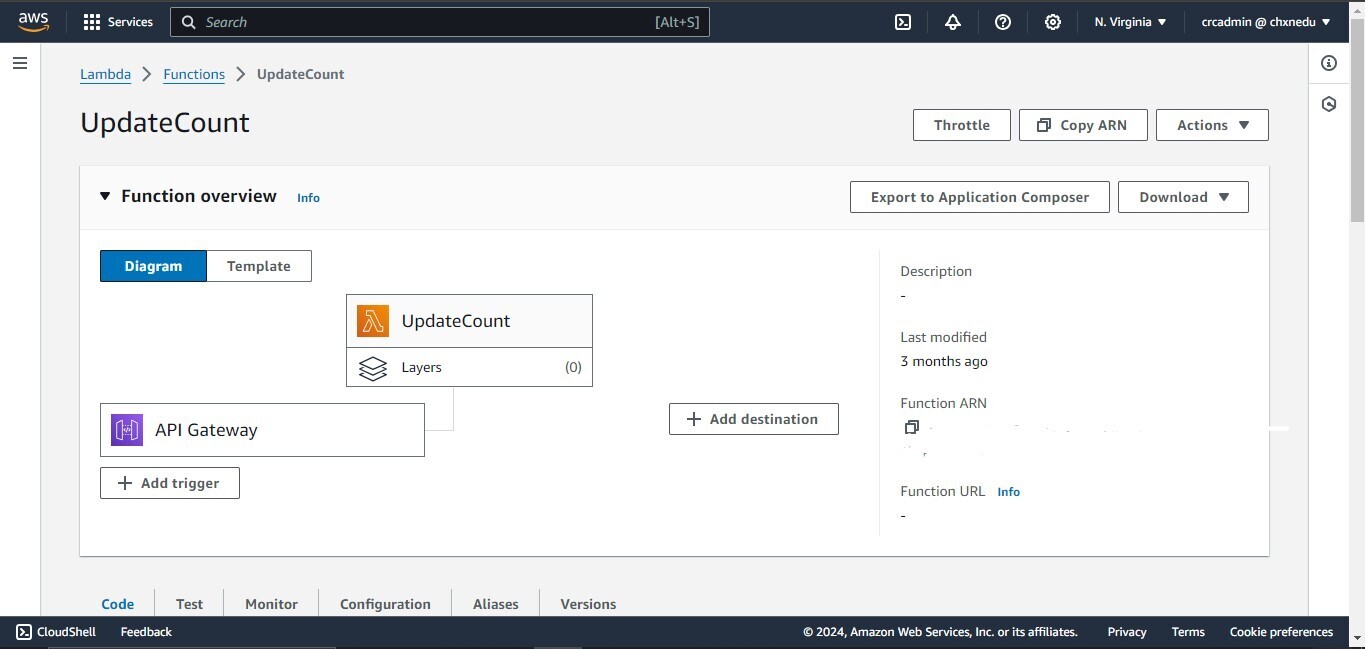
Task: Open the Test tab
Action: click(x=189, y=604)
